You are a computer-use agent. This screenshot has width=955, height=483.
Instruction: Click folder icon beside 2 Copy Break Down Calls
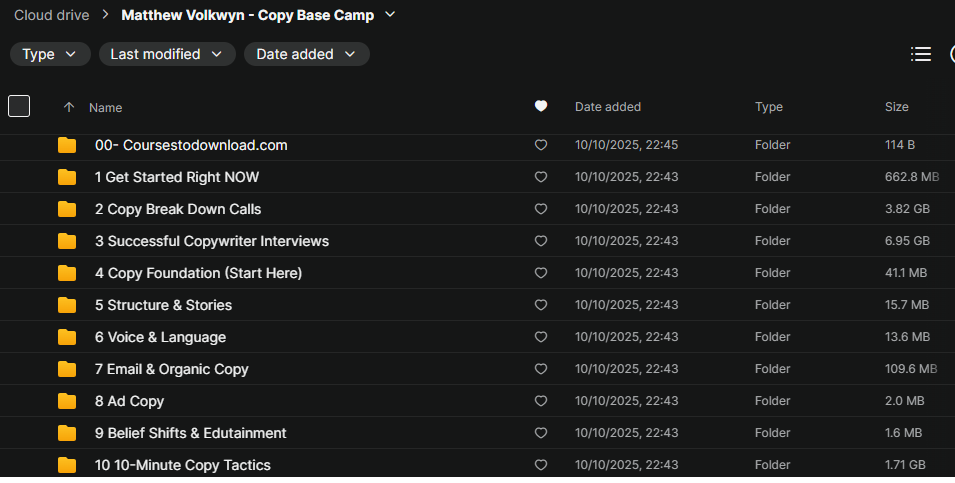coord(67,209)
